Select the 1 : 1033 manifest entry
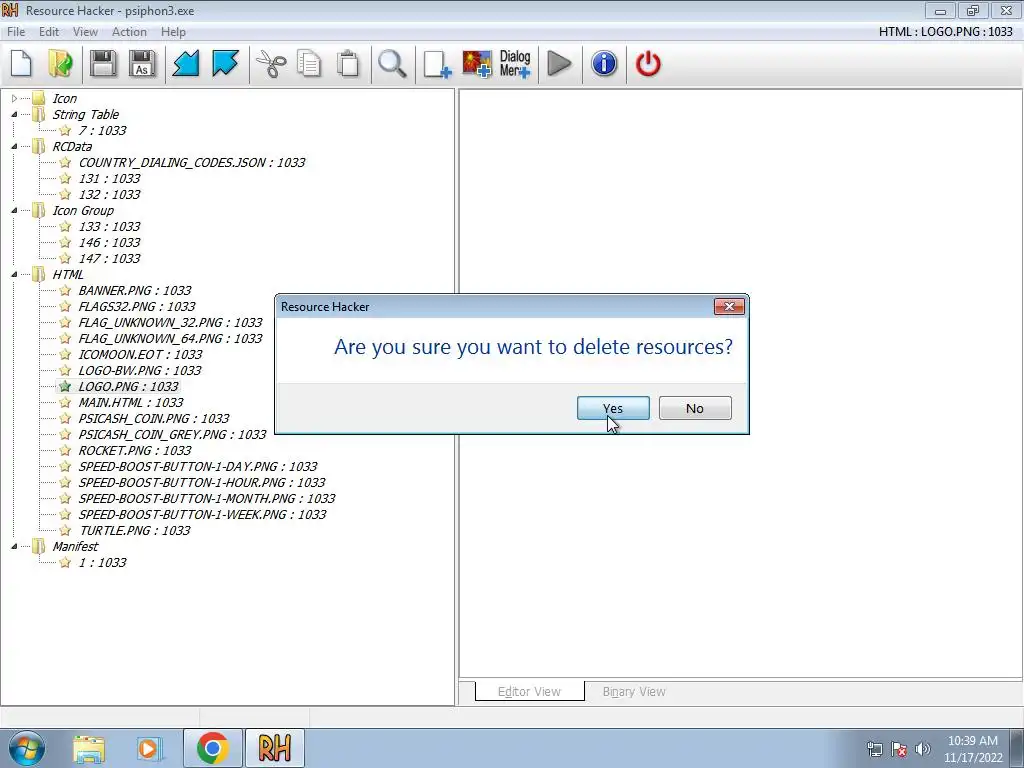This screenshot has width=1024, height=768. [x=102, y=562]
